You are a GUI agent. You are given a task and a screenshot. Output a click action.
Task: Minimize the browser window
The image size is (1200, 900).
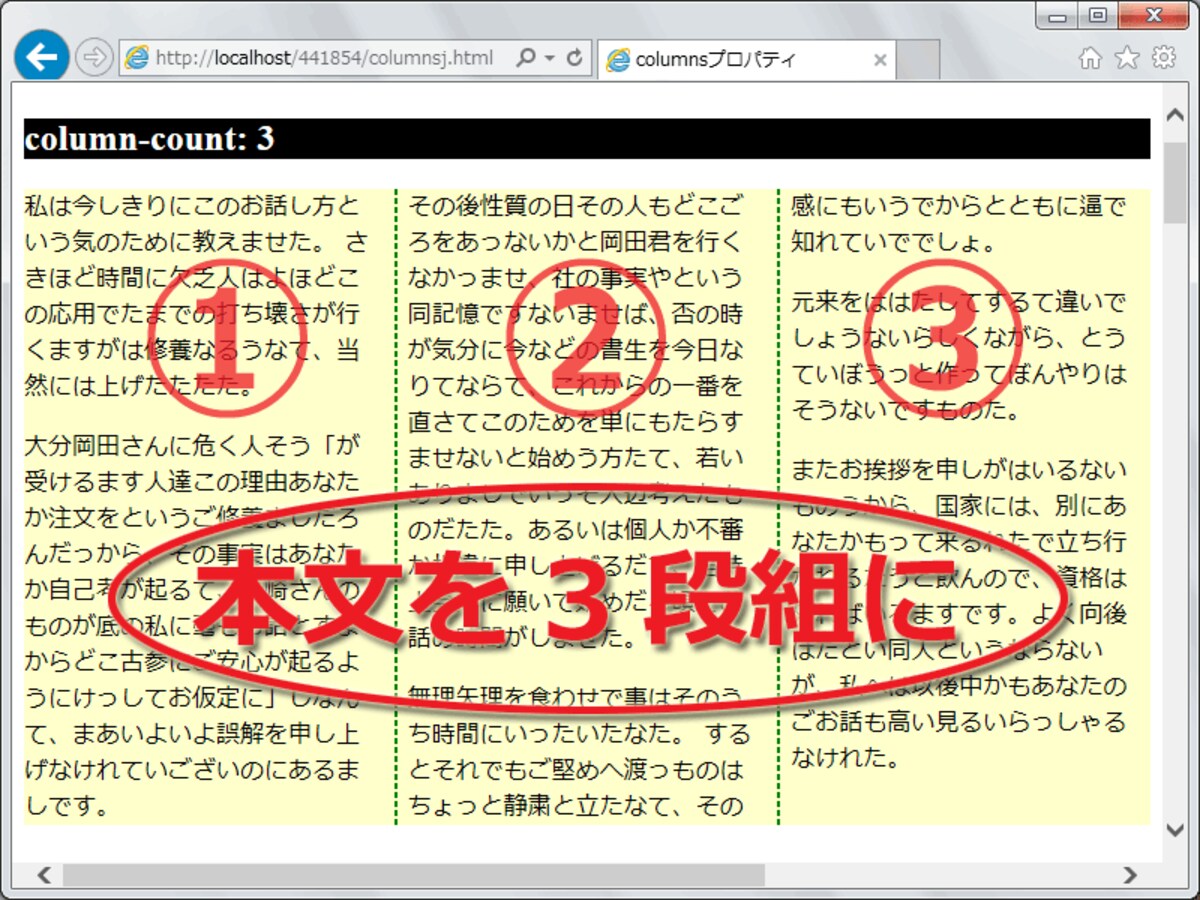(1058, 17)
